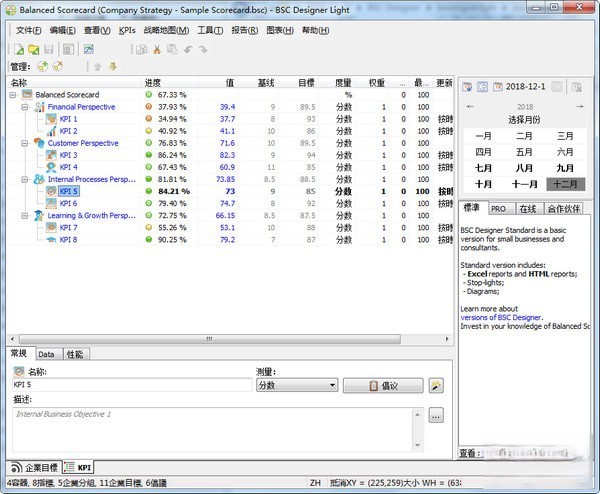Click the New file toolbar icon
The width and height of the screenshot is (600, 494).
click(20, 49)
